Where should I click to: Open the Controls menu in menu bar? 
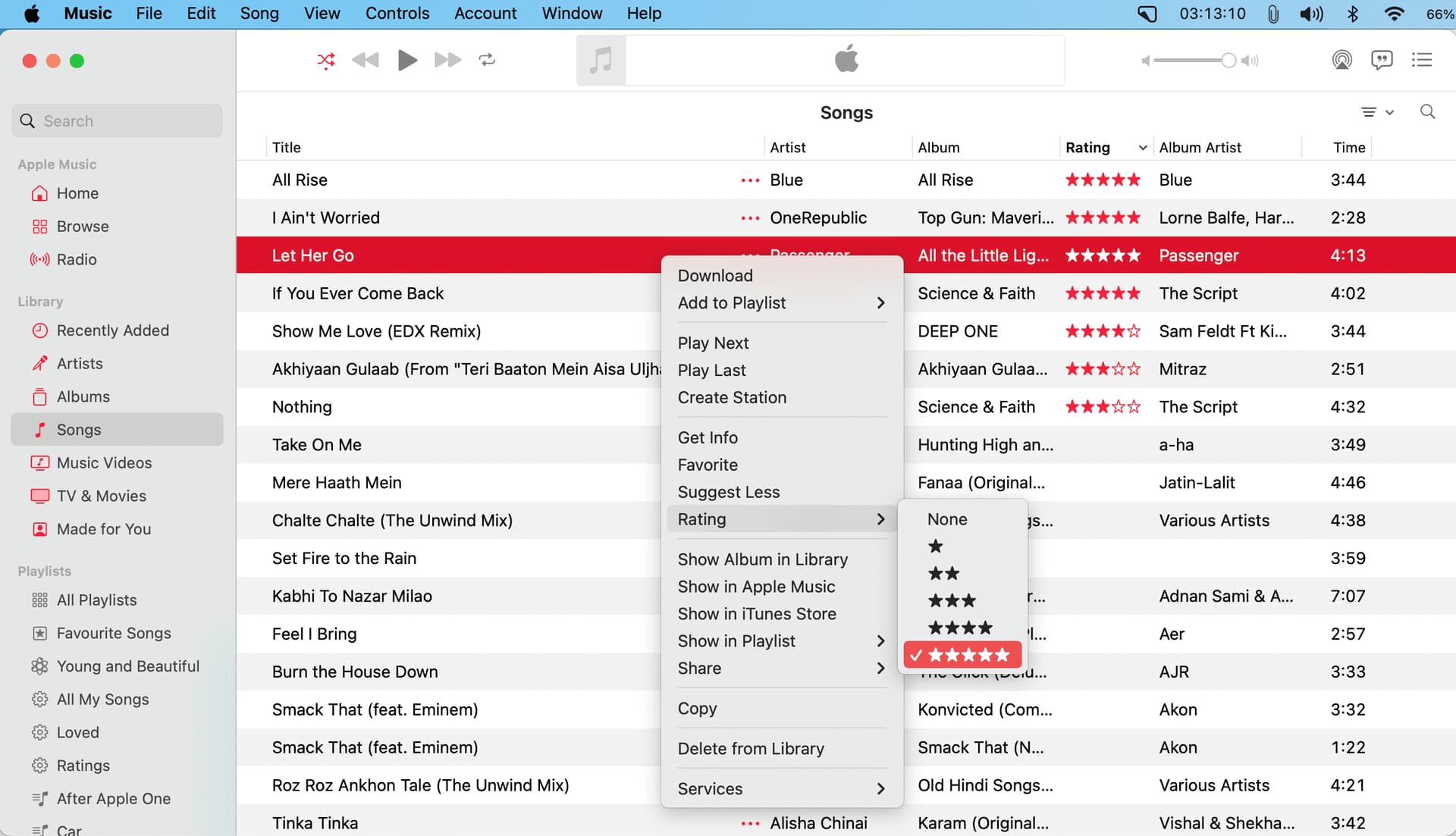point(397,14)
